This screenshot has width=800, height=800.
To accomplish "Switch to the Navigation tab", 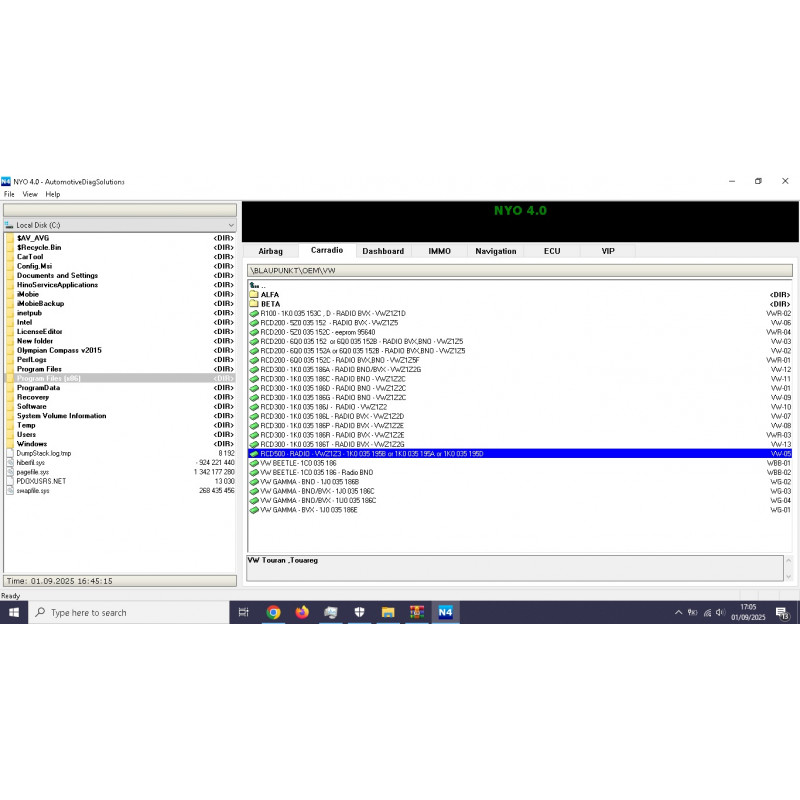I will [495, 251].
